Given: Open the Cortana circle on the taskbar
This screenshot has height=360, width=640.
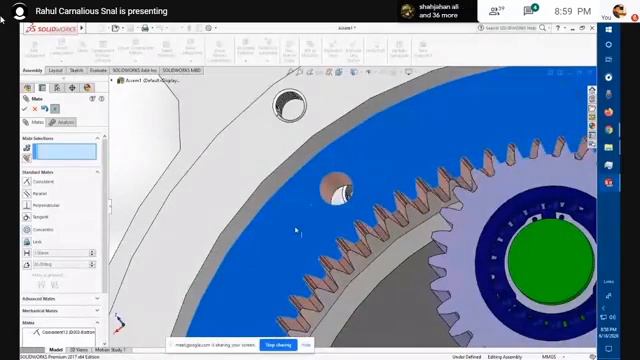Looking at the screenshot, I should point(609,44).
